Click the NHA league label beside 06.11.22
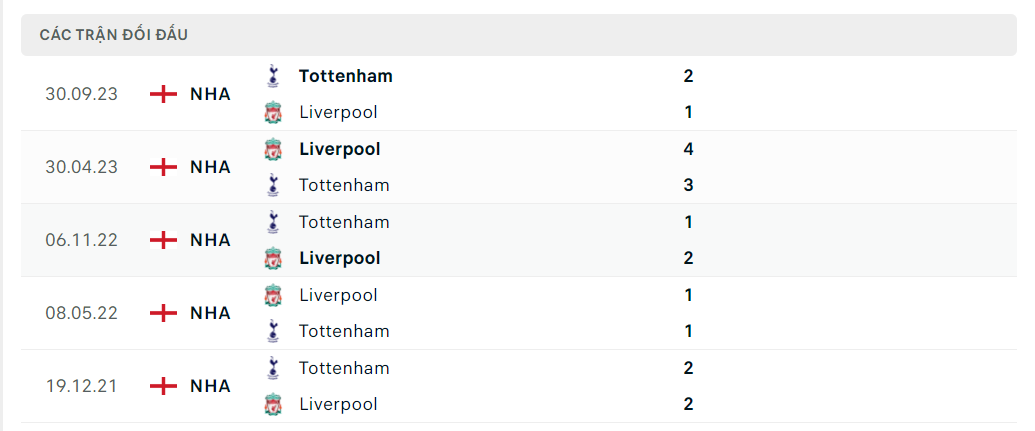Image resolution: width=1035 pixels, height=431 pixels. (210, 240)
